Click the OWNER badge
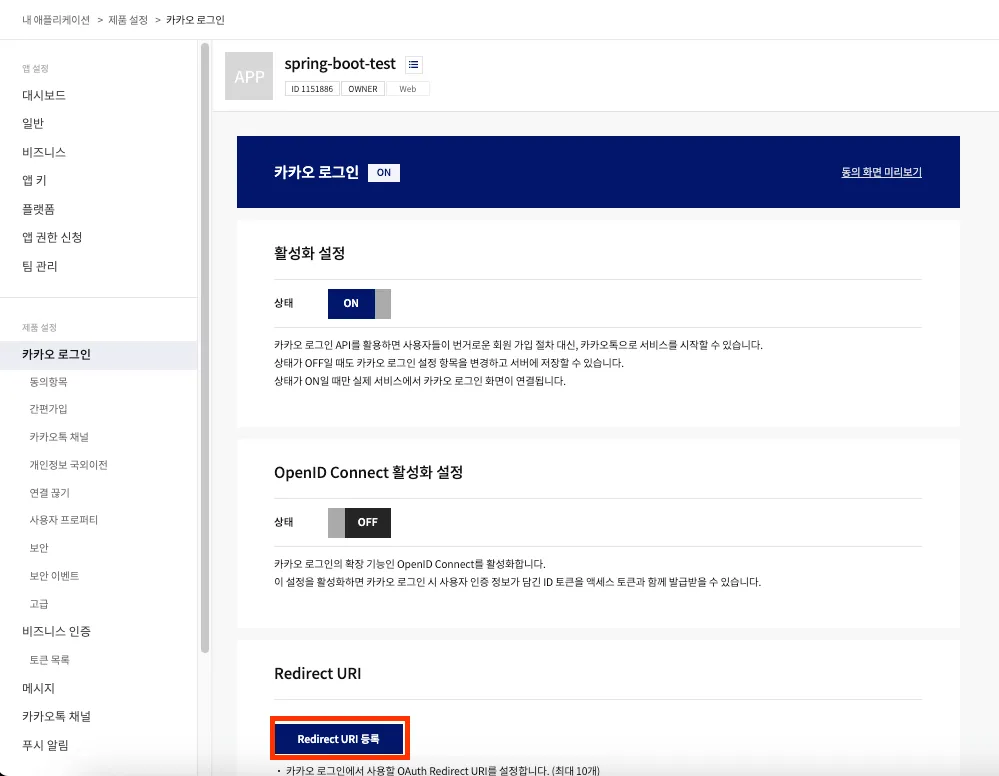Screen dimensions: 999x776 pyautogui.click(x=363, y=89)
